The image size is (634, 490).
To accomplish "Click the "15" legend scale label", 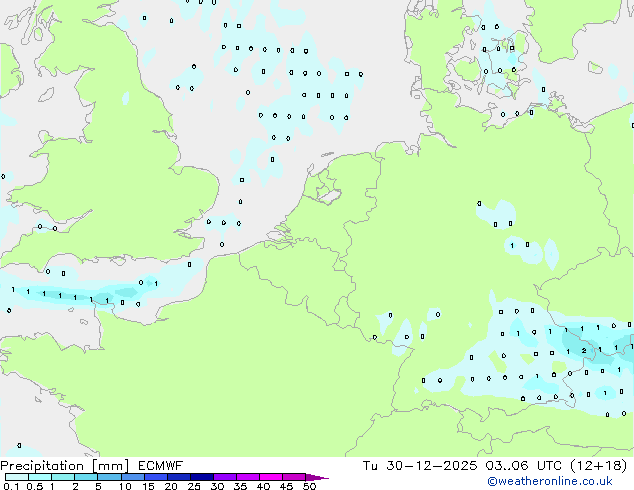I will (148, 486).
